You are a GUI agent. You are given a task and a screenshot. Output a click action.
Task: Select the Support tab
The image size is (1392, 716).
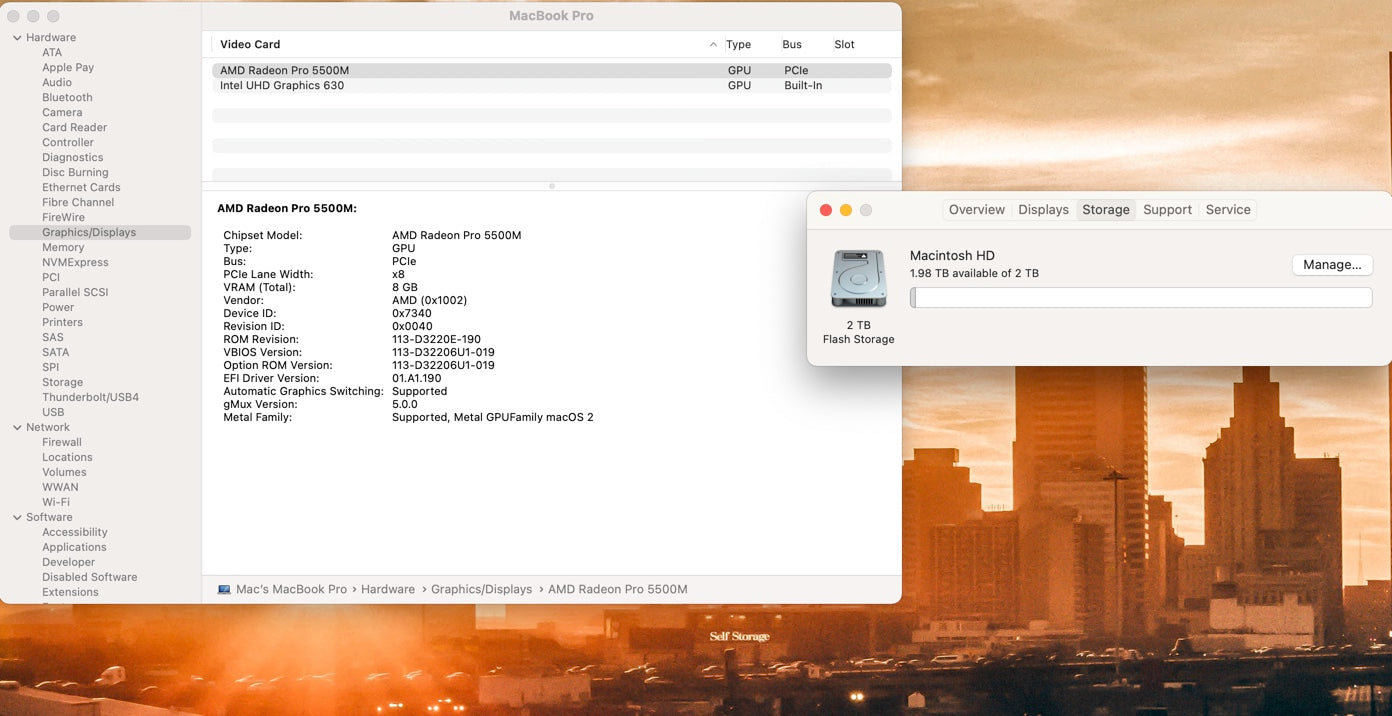pyautogui.click(x=1167, y=210)
